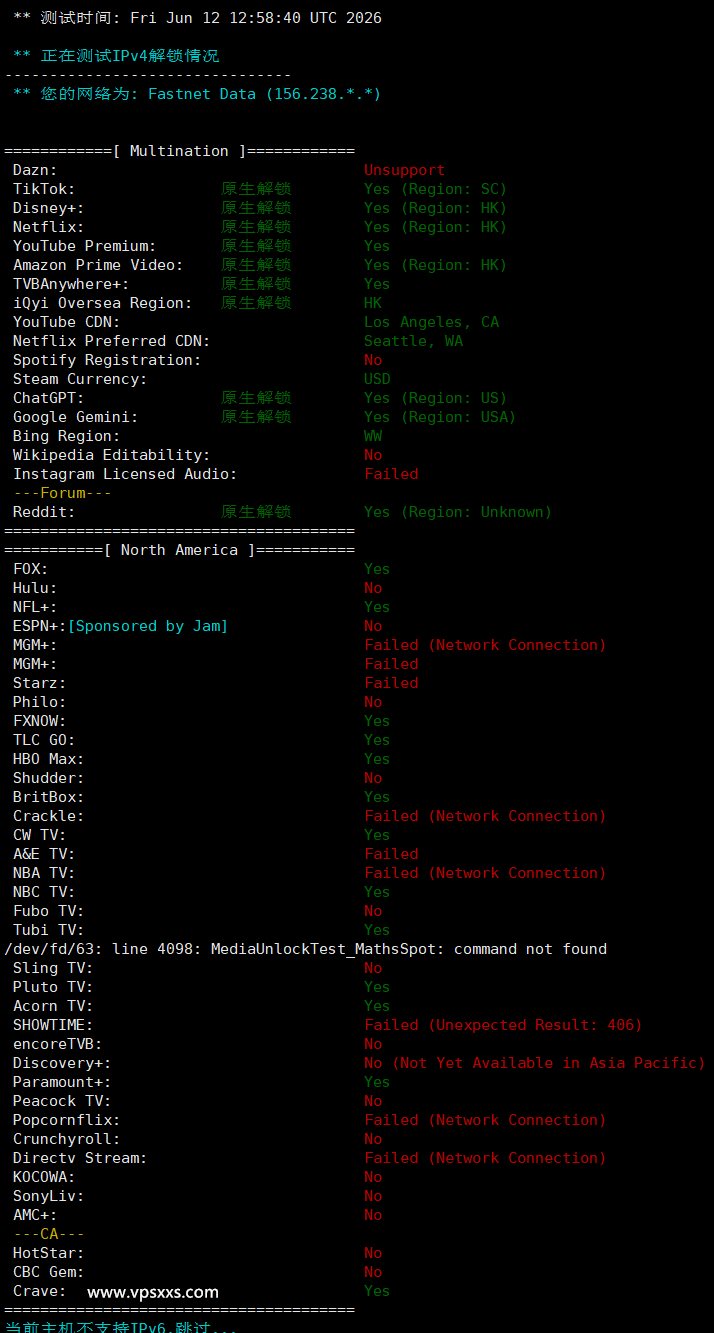Click the 'KOCOWA:' label

[x=44, y=1177]
